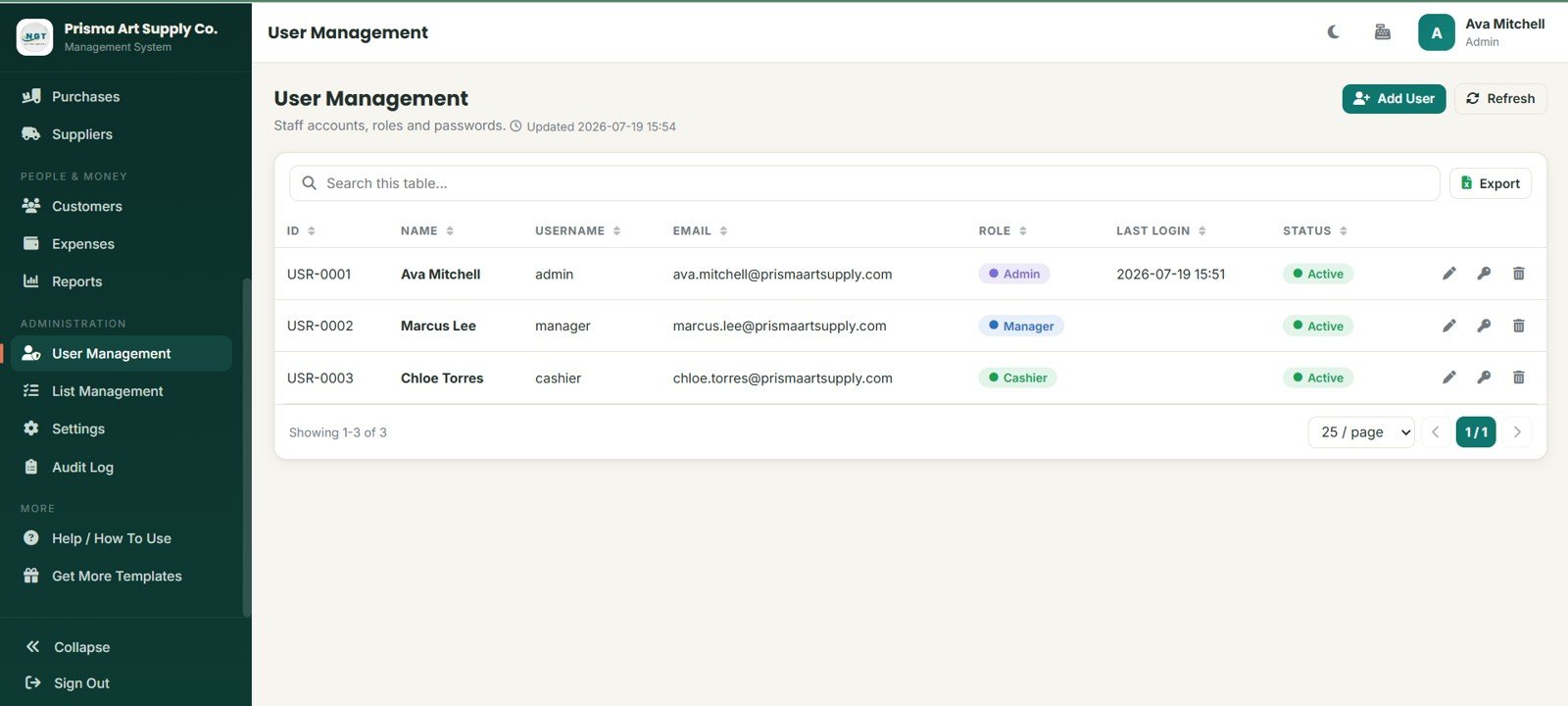1568x706 pixels.
Task: Open Reports page
Action: [x=122, y=281]
